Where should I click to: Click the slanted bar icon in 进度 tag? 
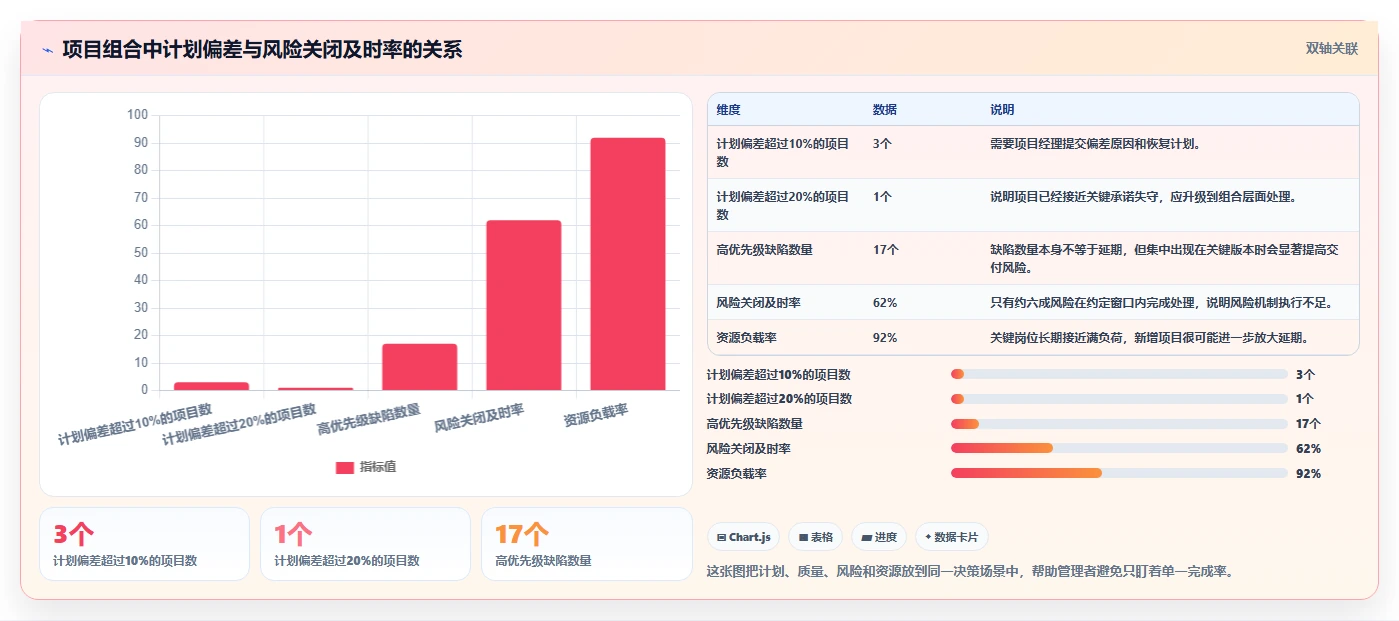pos(866,537)
